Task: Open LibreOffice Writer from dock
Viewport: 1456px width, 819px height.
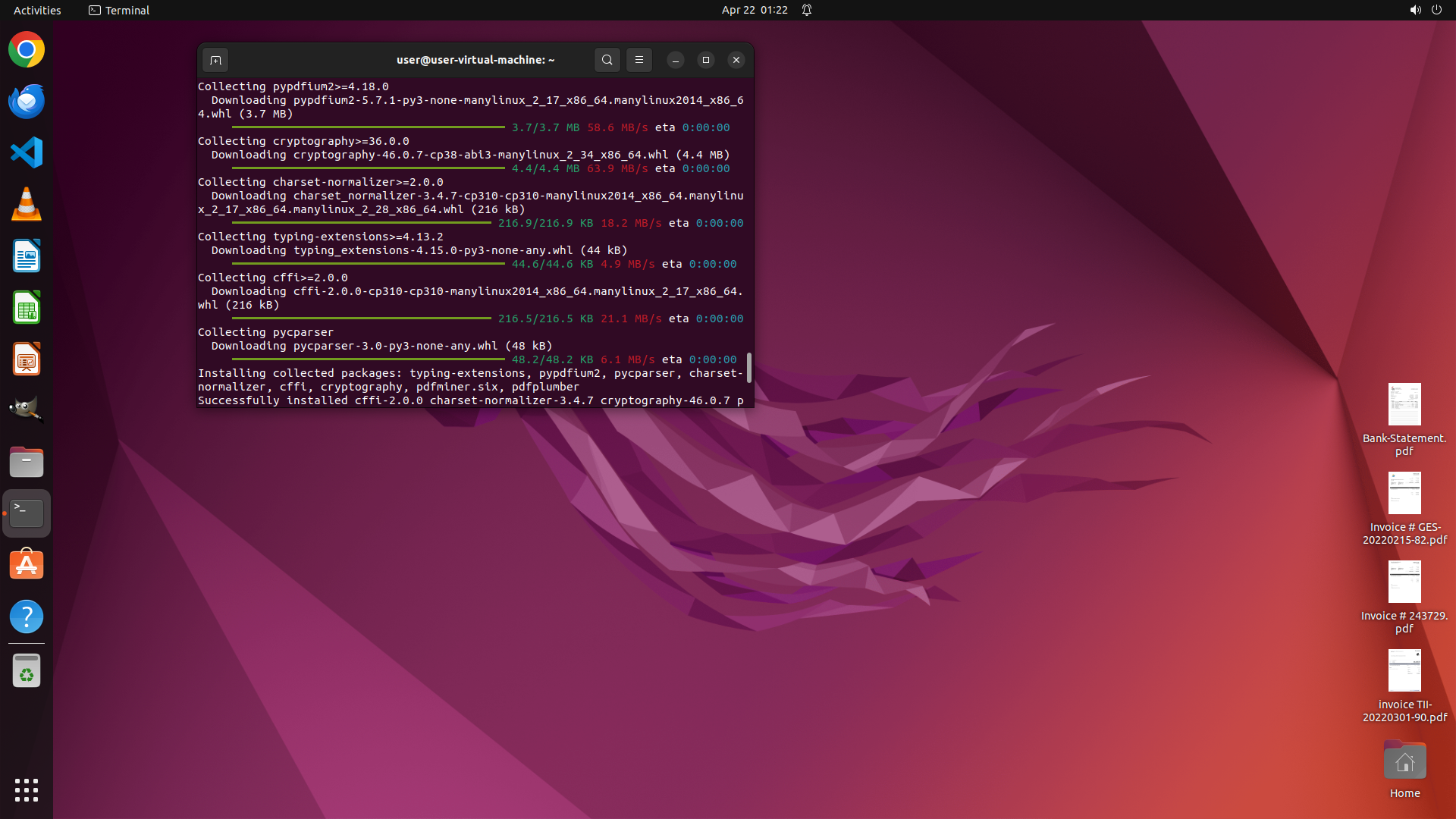Action: (27, 256)
